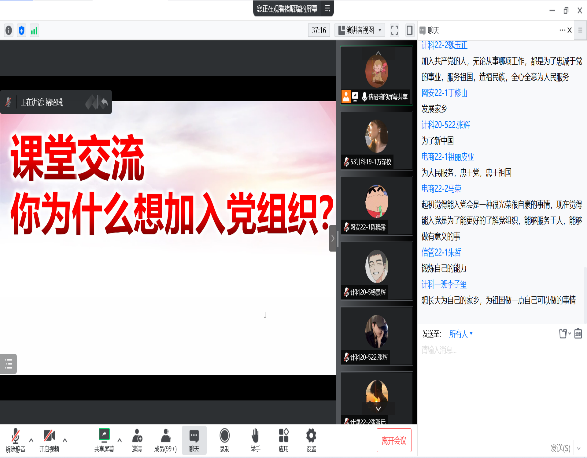Click the blue security shield icon
Screen dimensions: 587x458
click(21, 30)
